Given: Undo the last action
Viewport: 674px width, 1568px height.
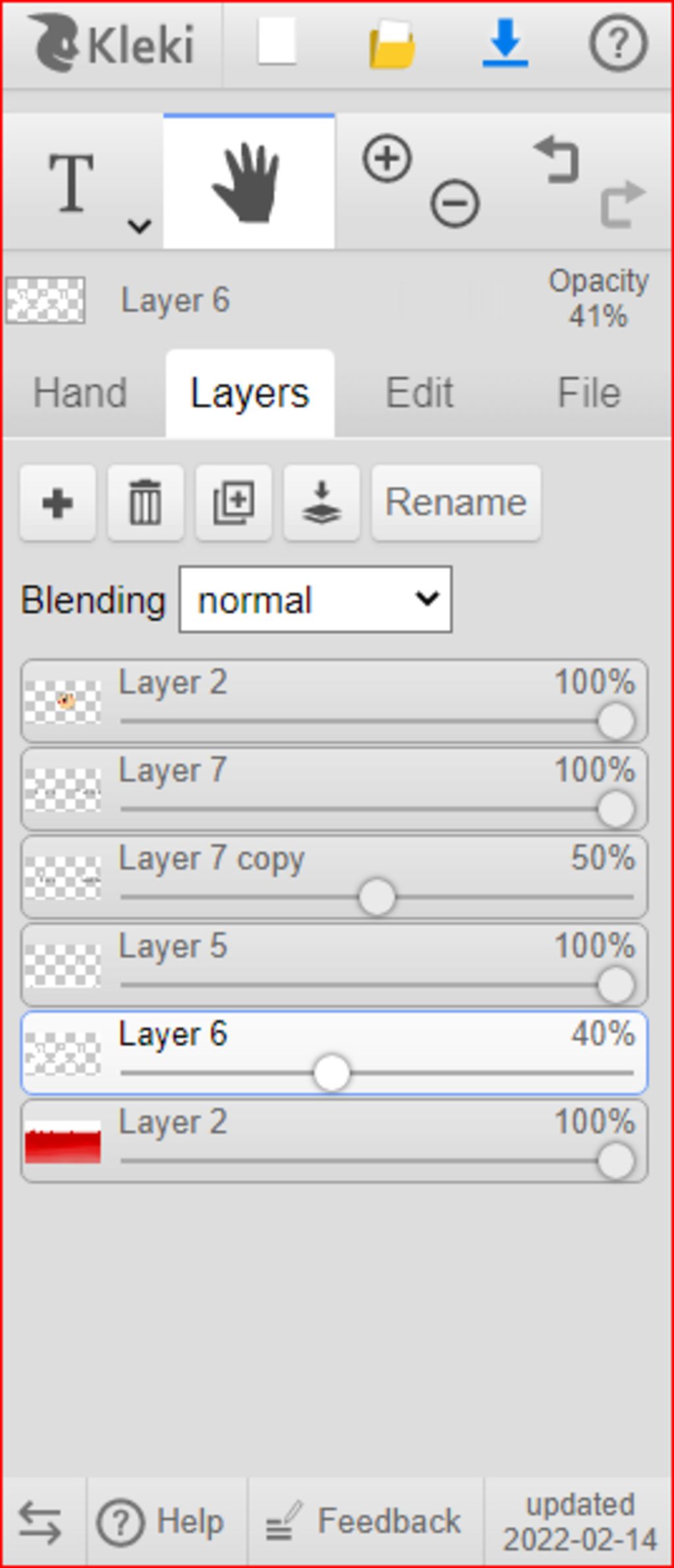Looking at the screenshot, I should coord(557,159).
